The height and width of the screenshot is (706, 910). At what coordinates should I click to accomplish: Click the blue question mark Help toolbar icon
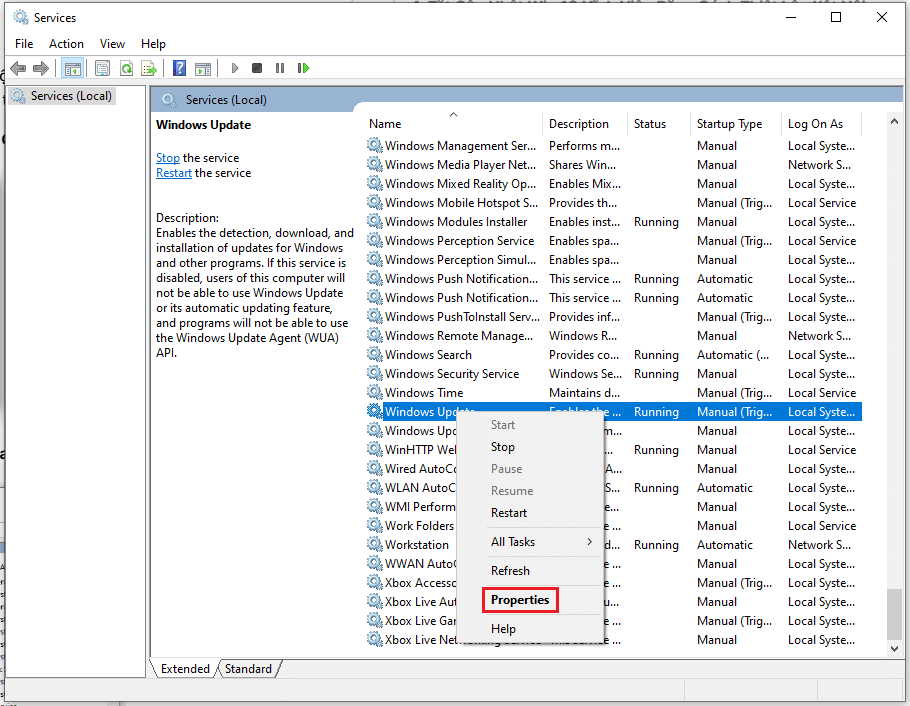179,69
